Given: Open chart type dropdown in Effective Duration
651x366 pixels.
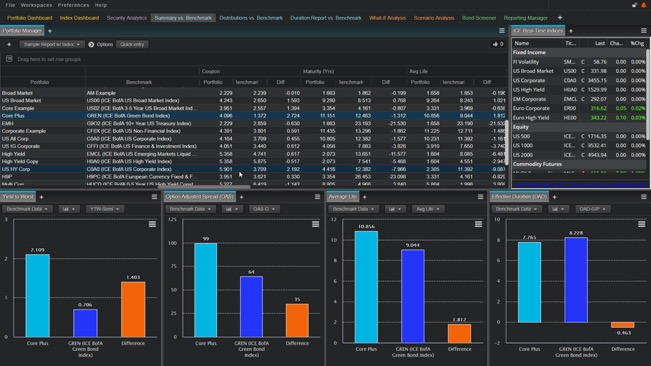Looking at the screenshot, I should [558, 209].
